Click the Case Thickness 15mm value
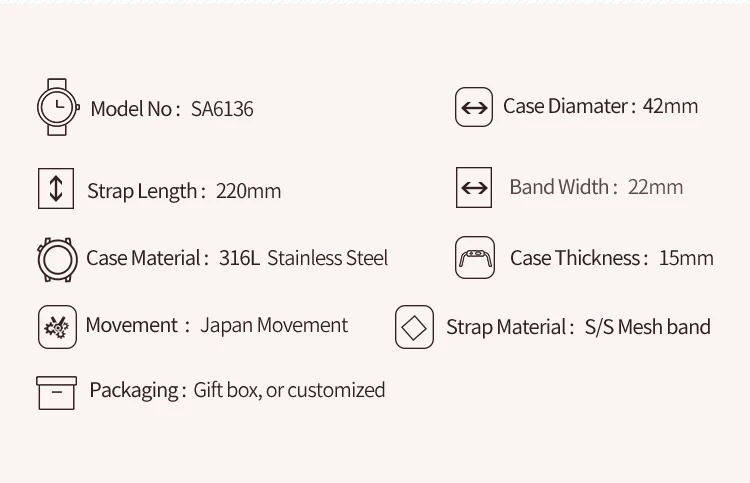The height and width of the screenshot is (483, 750). click(x=686, y=258)
